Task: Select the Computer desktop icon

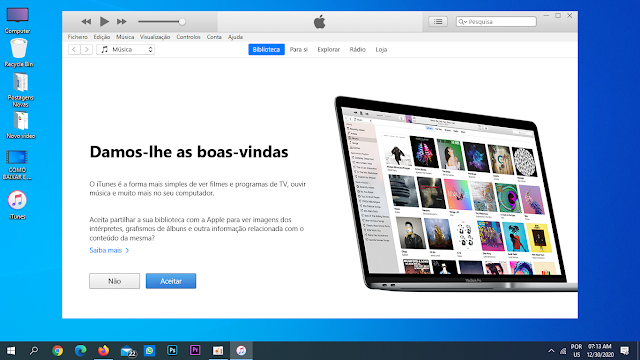Action: click(x=17, y=20)
